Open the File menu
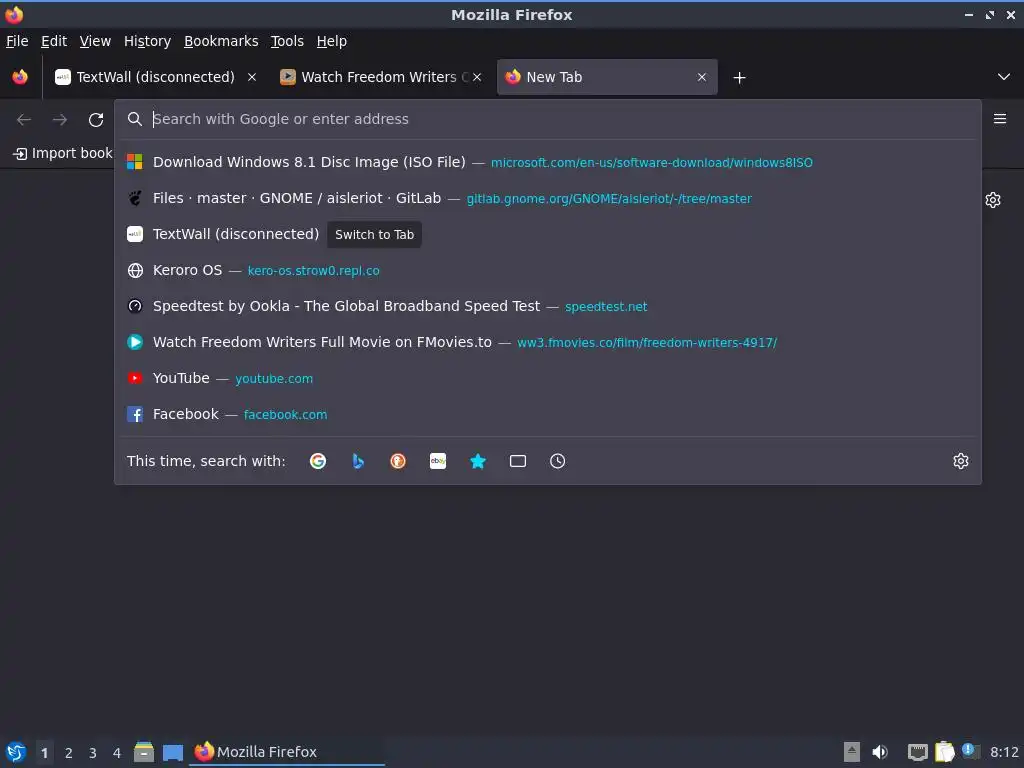 click(x=17, y=41)
